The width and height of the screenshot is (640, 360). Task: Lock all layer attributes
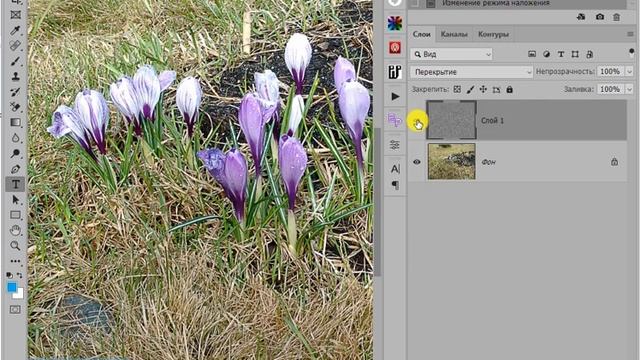509,89
